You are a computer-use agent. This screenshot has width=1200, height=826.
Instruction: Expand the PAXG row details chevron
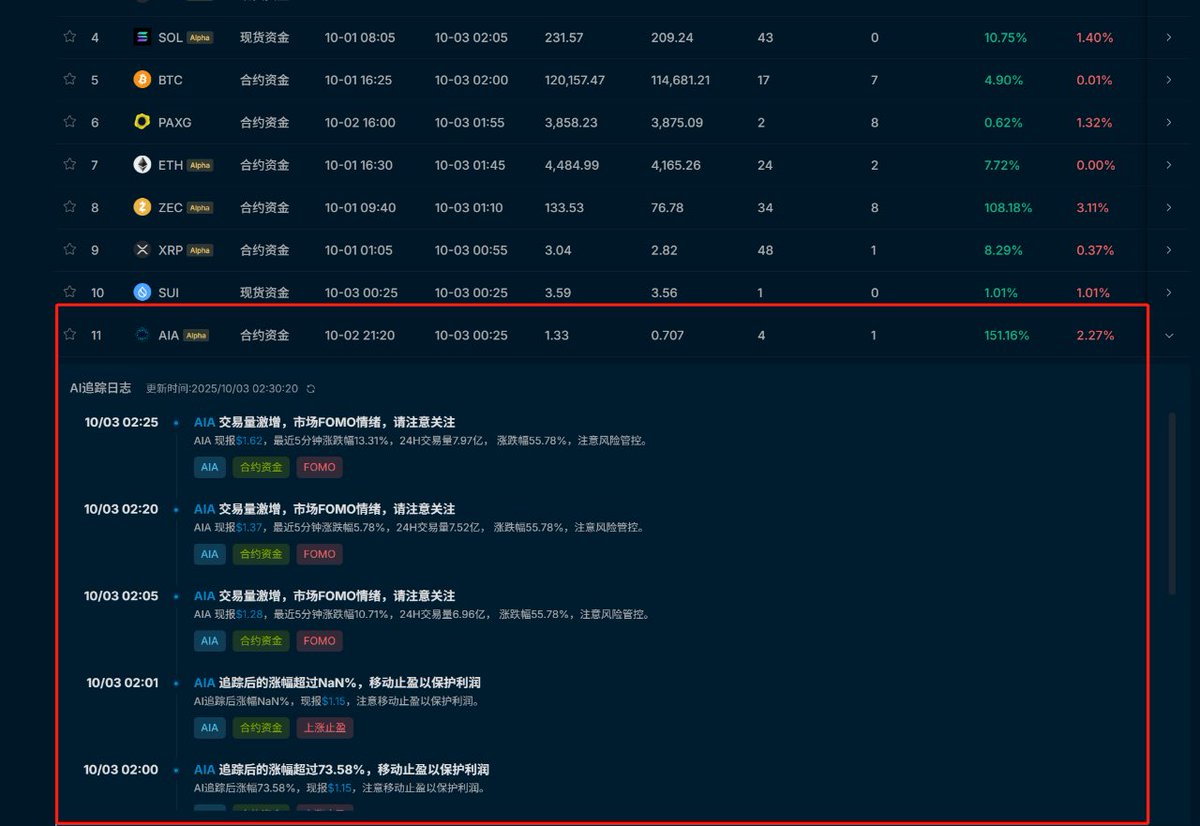1169,122
